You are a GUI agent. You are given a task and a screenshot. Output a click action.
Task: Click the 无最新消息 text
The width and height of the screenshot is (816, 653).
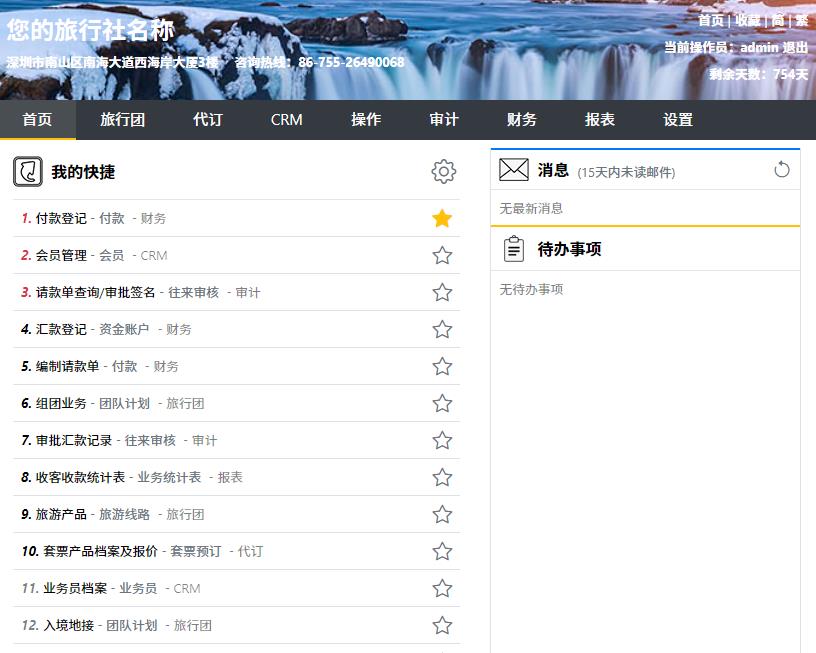point(531,208)
